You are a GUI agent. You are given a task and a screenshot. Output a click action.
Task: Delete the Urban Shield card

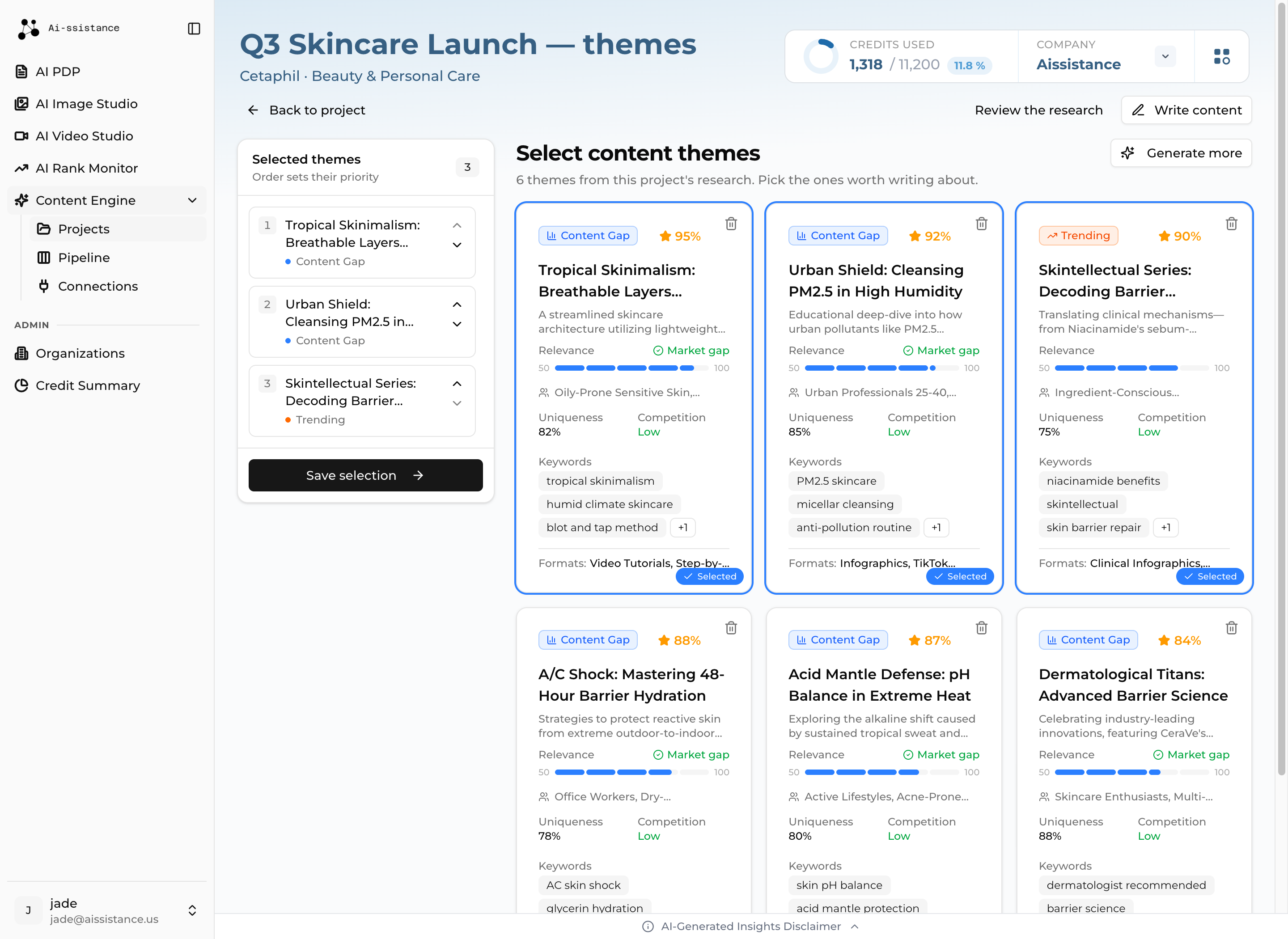pyautogui.click(x=981, y=224)
